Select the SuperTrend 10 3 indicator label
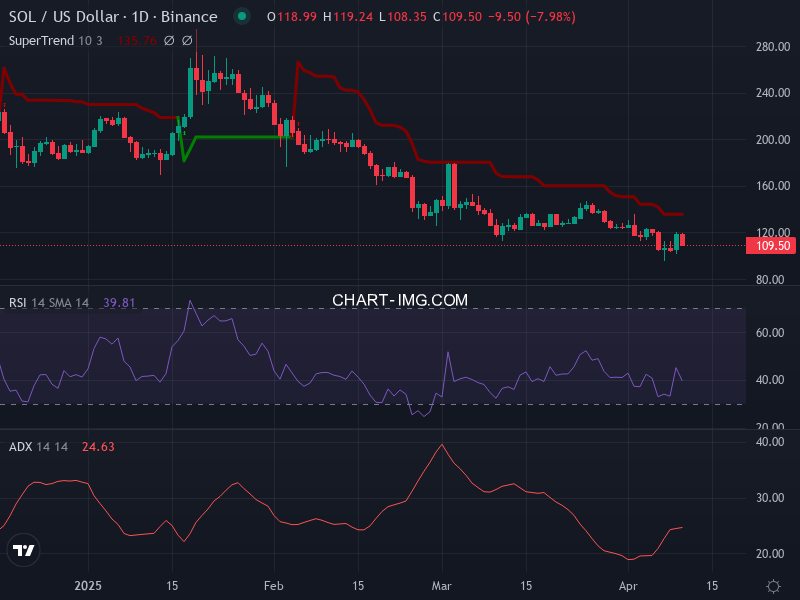 click(x=55, y=41)
